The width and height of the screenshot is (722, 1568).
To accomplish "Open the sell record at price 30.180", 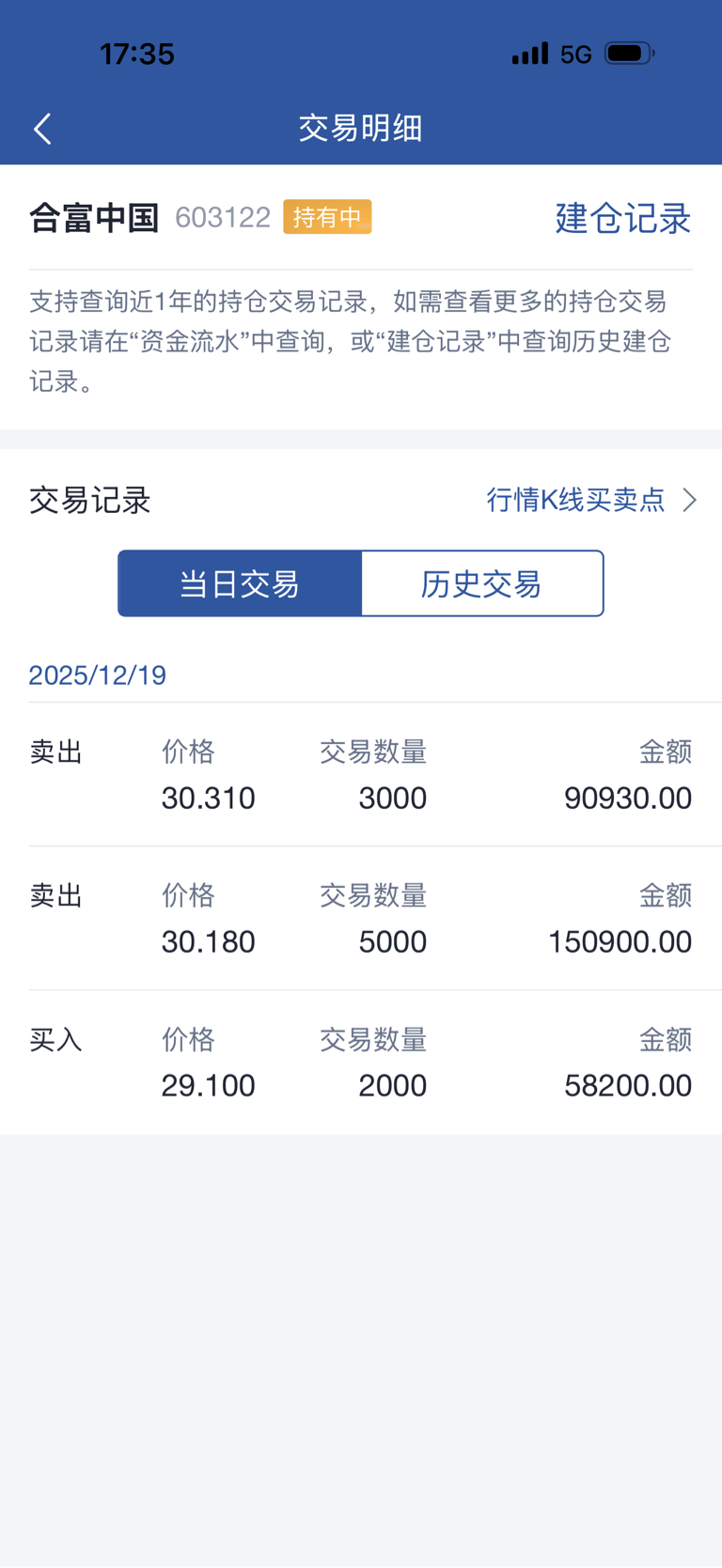I will [361, 919].
